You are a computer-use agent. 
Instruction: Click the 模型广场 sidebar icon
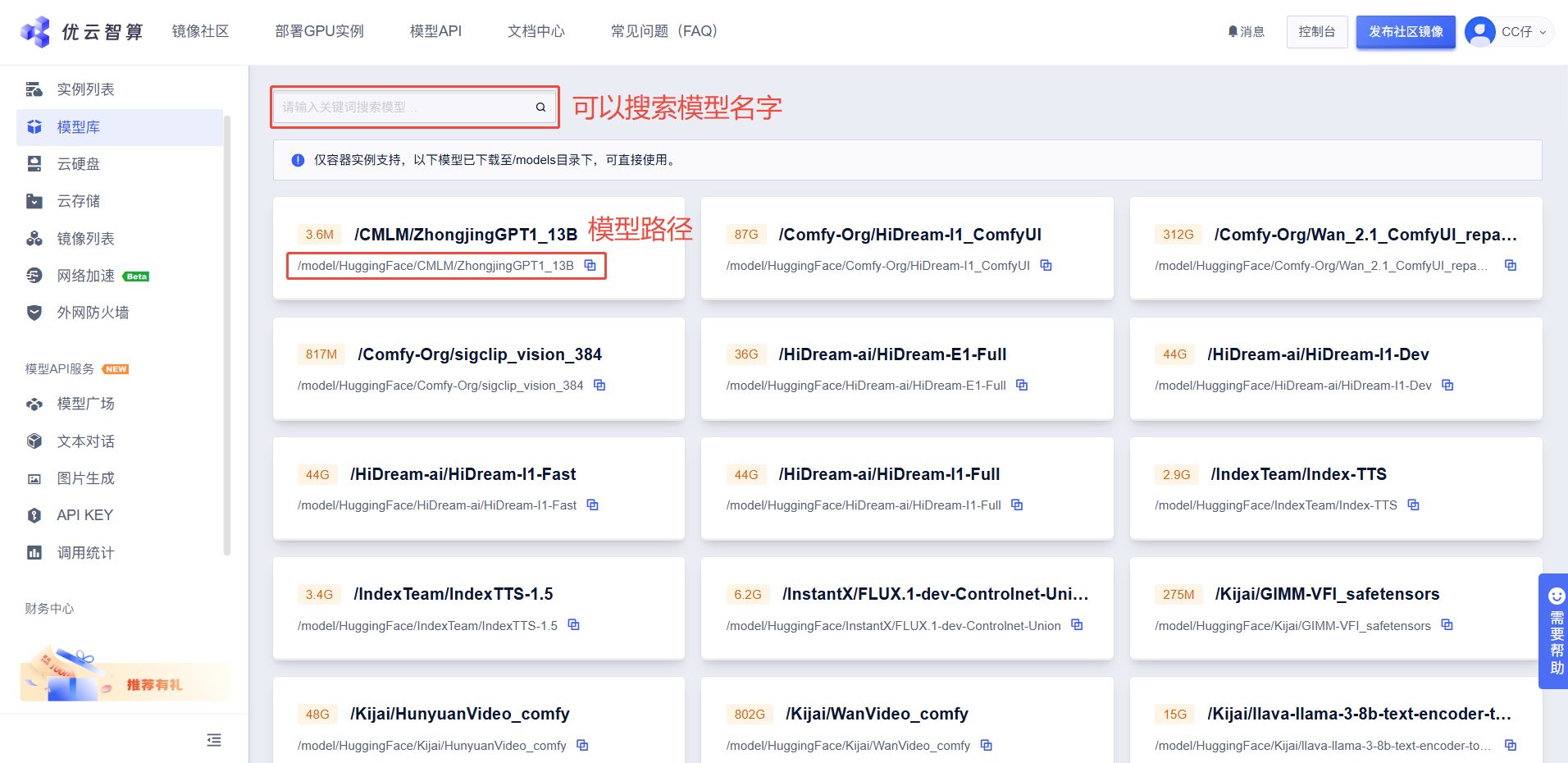pos(34,404)
